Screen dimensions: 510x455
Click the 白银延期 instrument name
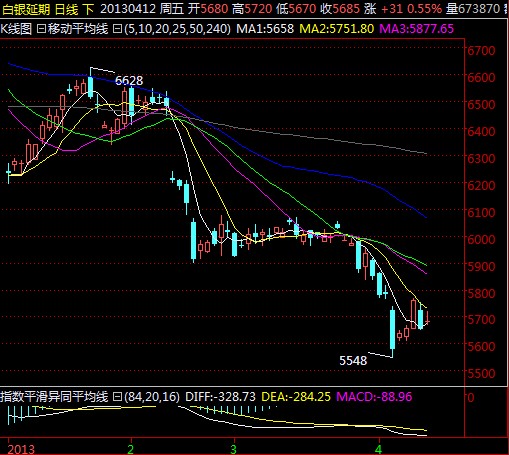pyautogui.click(x=25, y=9)
